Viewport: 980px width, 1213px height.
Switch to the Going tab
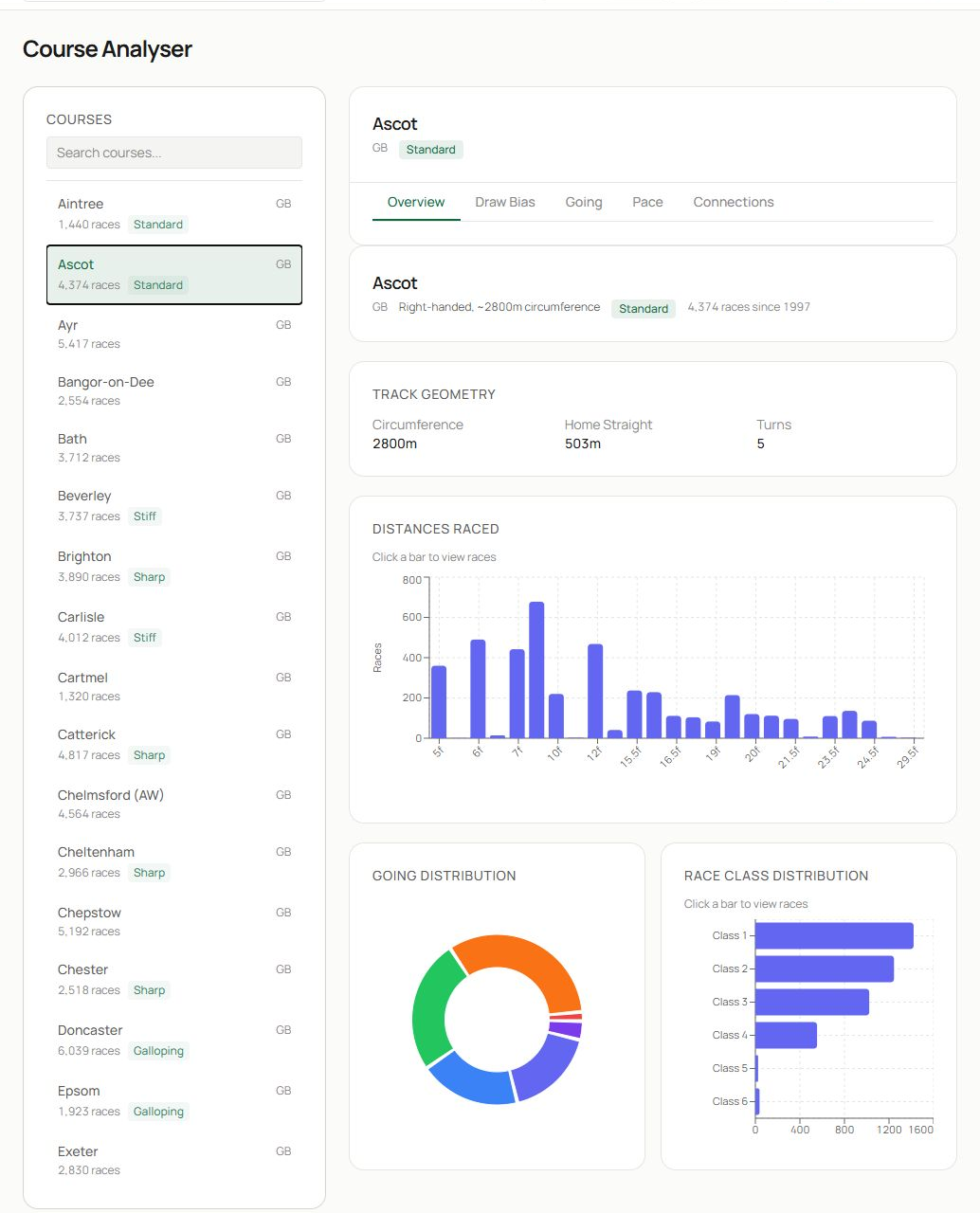584,202
